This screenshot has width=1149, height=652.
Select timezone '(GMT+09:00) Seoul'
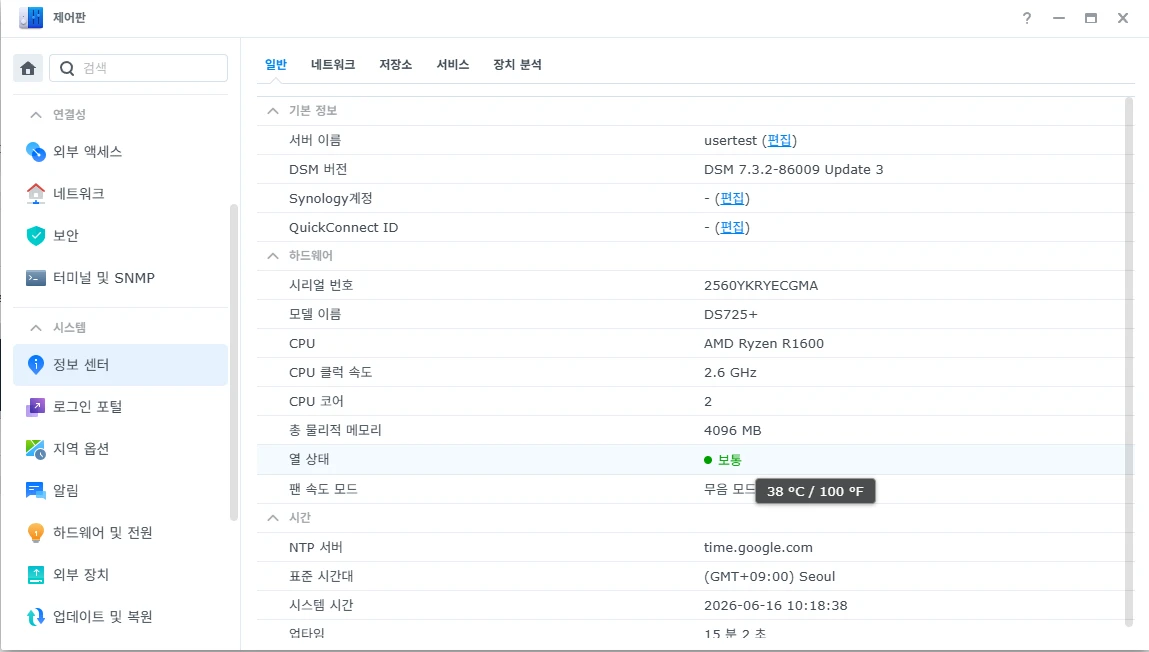[x=769, y=577]
